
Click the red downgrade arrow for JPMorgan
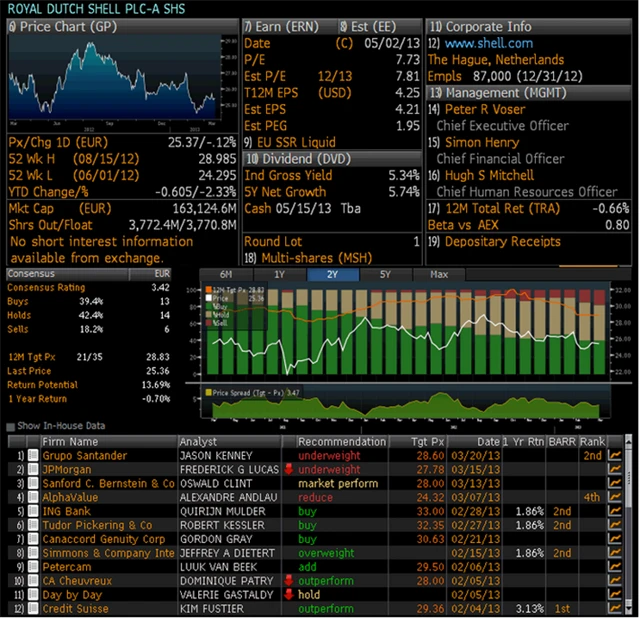[289, 470]
